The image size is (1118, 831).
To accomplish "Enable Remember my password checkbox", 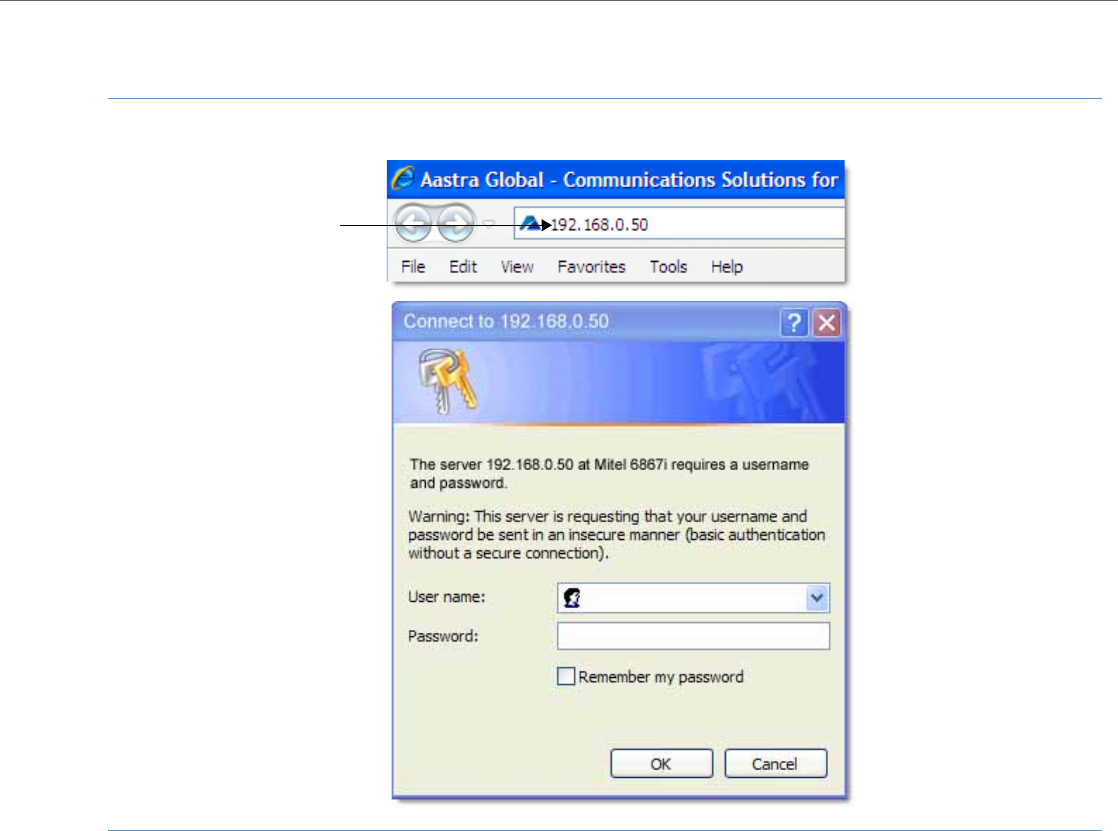I will 565,675.
